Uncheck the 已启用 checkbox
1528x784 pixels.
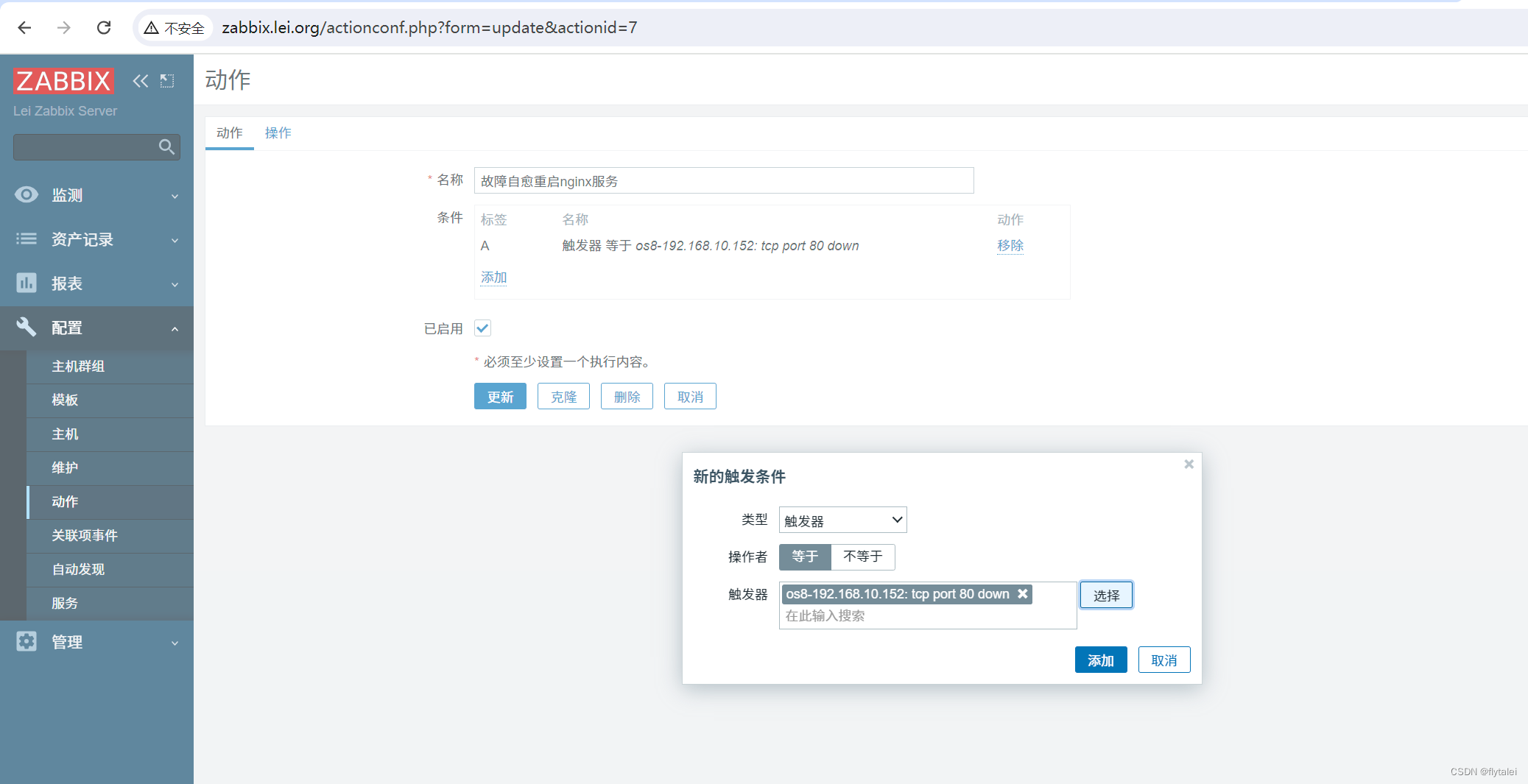pos(482,328)
